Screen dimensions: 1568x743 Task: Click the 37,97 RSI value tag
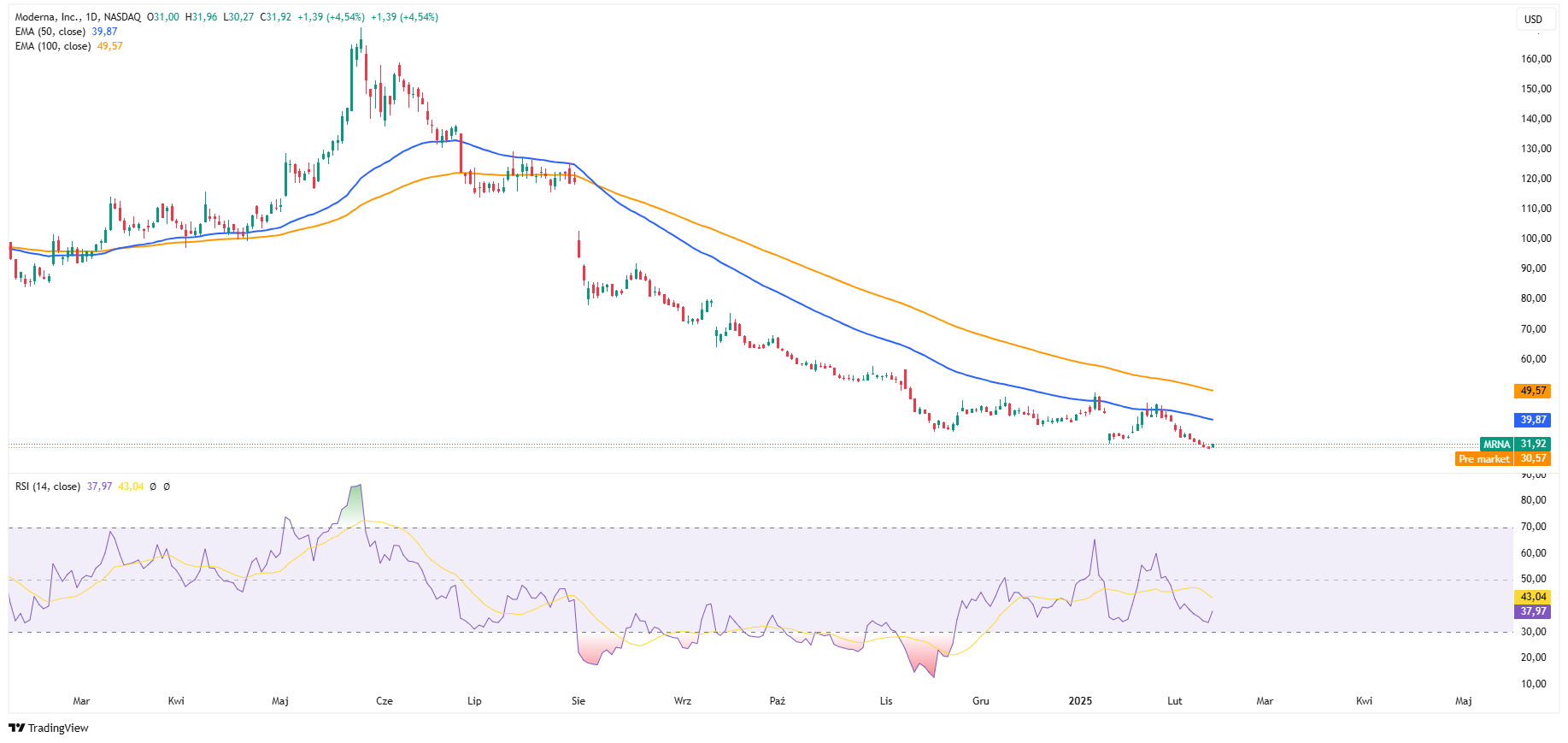1533,611
